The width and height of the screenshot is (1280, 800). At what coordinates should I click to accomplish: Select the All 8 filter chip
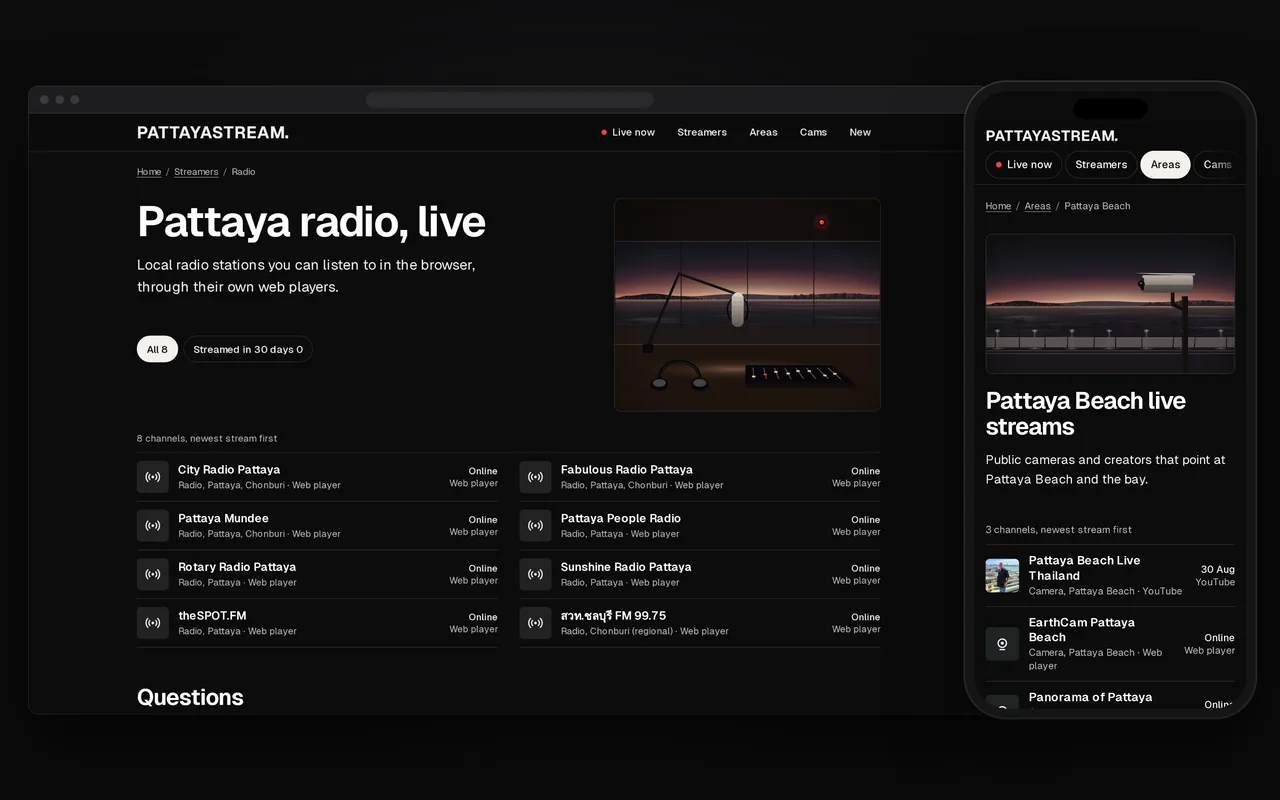(x=157, y=349)
